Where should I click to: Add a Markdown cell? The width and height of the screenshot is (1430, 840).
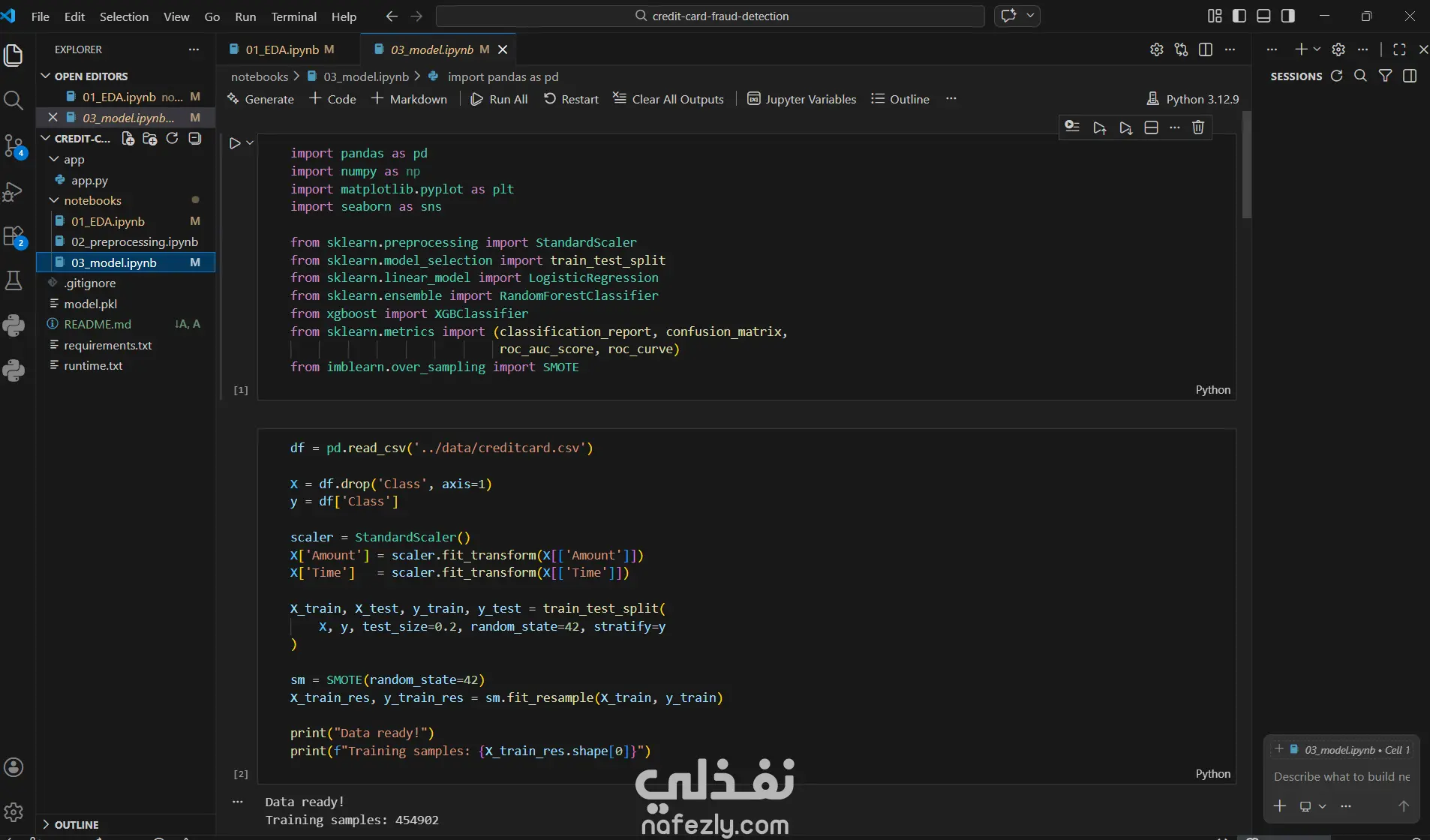coord(409,99)
